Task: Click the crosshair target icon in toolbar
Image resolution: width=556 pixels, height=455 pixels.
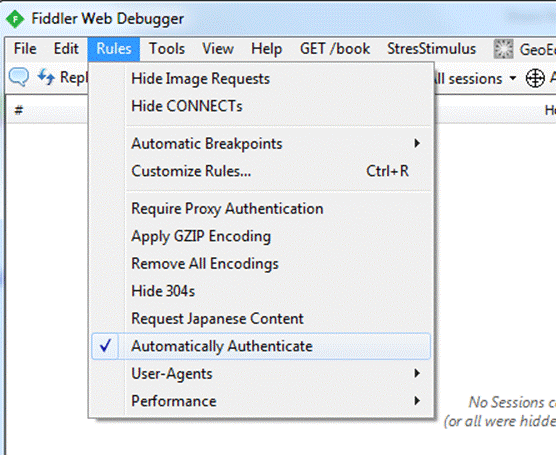Action: (x=535, y=78)
